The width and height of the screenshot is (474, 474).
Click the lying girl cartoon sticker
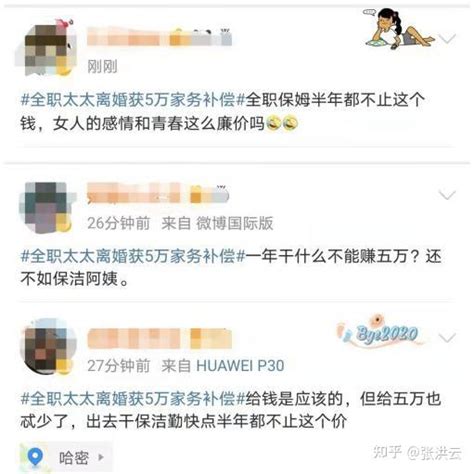398,28
